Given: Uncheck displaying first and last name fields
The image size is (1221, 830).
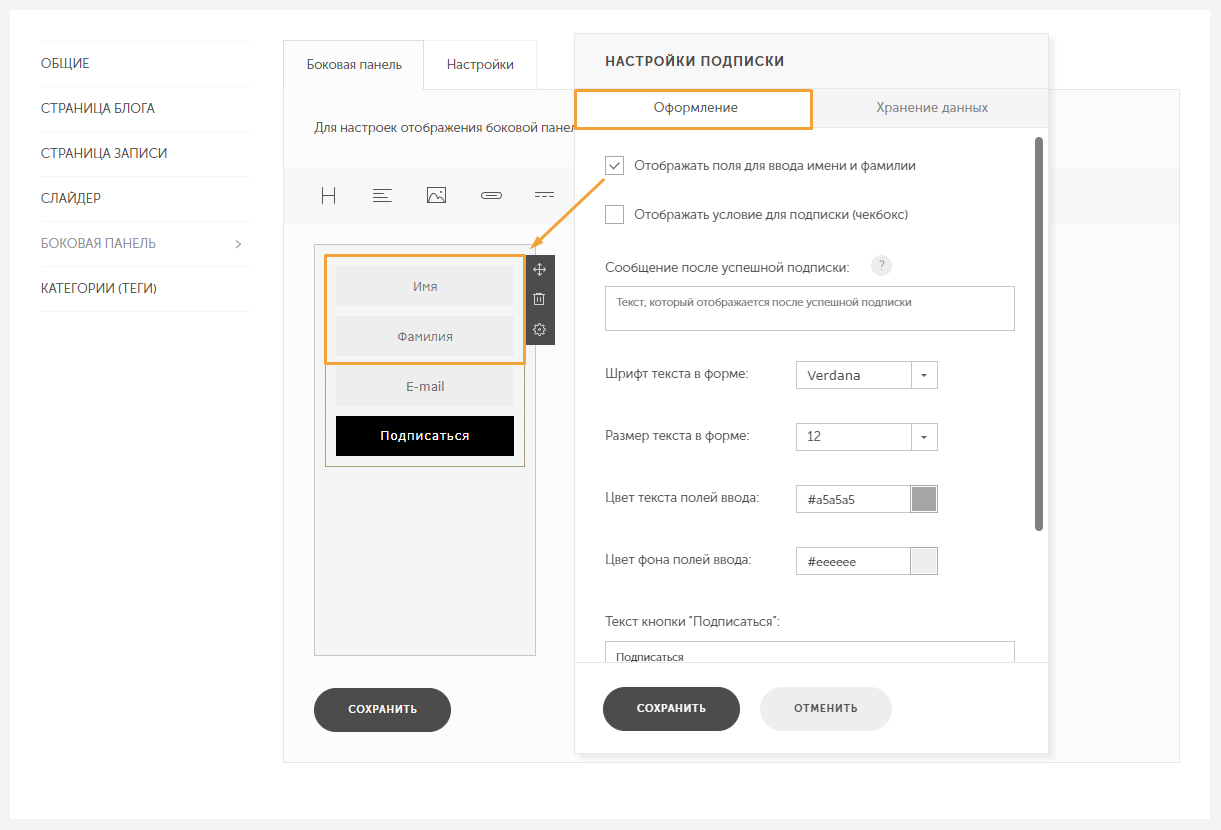Looking at the screenshot, I should [615, 166].
